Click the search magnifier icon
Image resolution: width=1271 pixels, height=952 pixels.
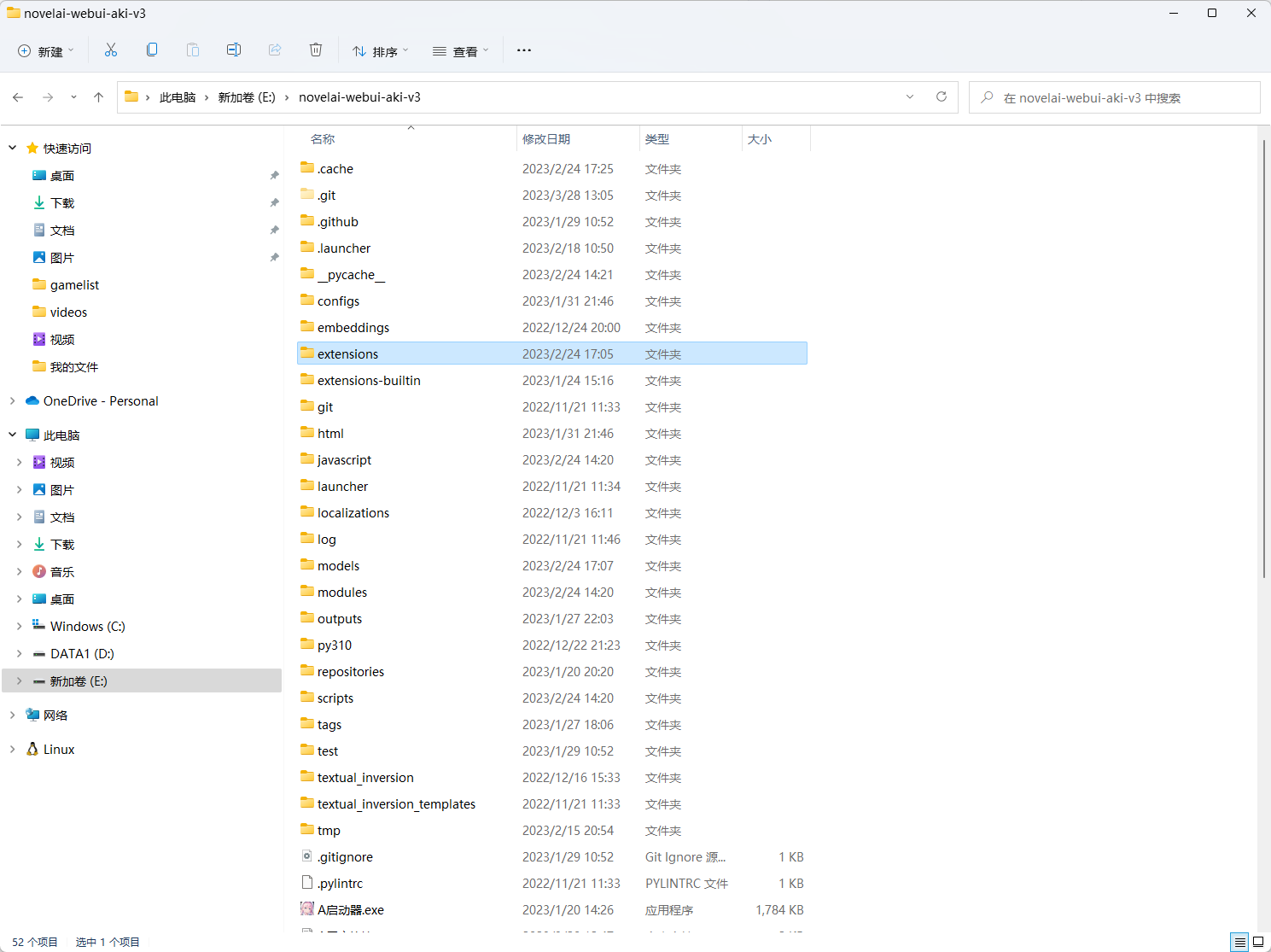[988, 97]
